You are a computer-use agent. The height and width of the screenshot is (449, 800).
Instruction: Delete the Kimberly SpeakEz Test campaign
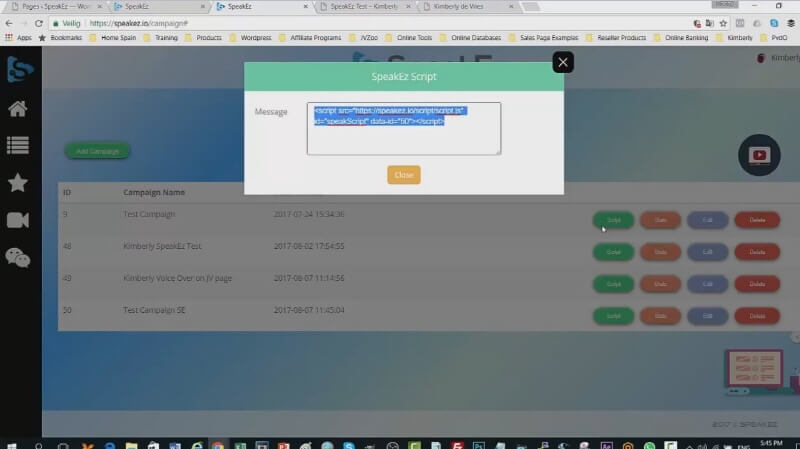pyautogui.click(x=757, y=252)
